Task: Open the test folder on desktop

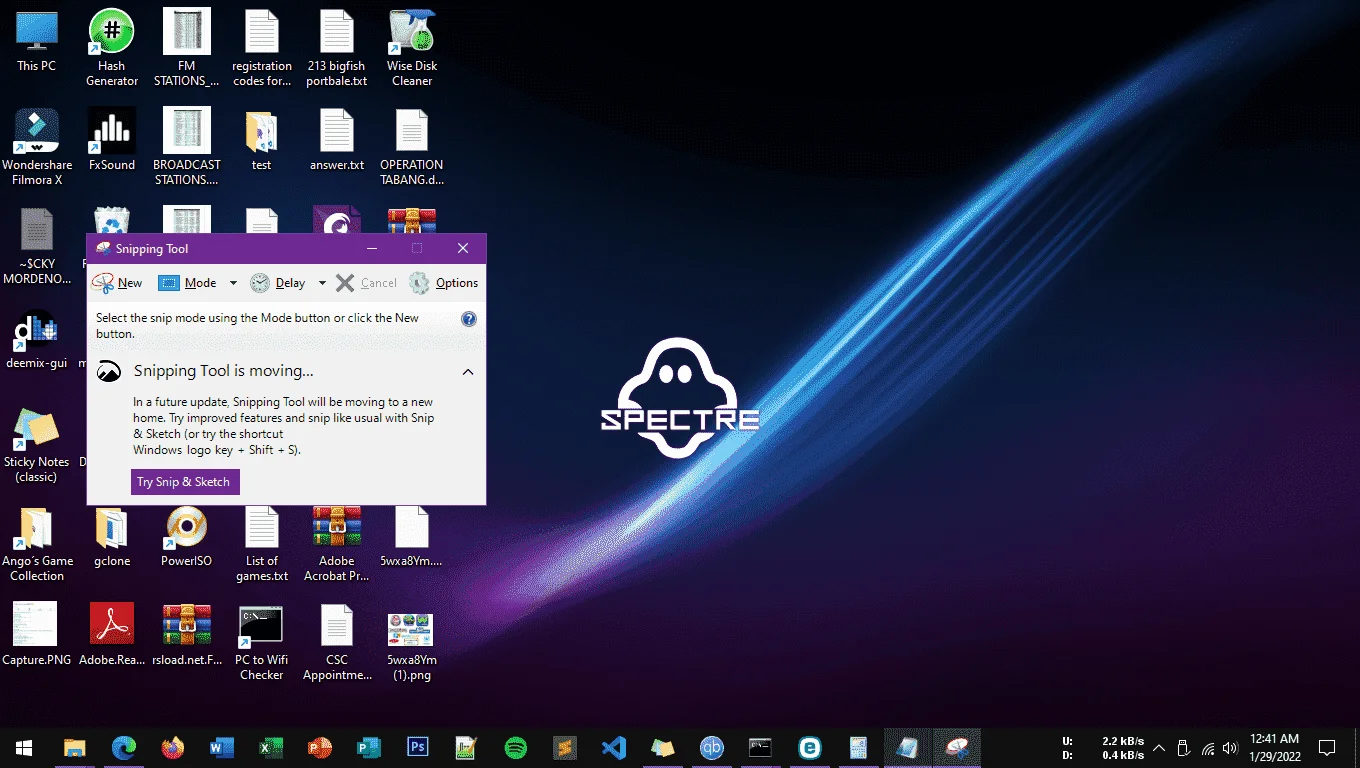Action: pos(262,140)
